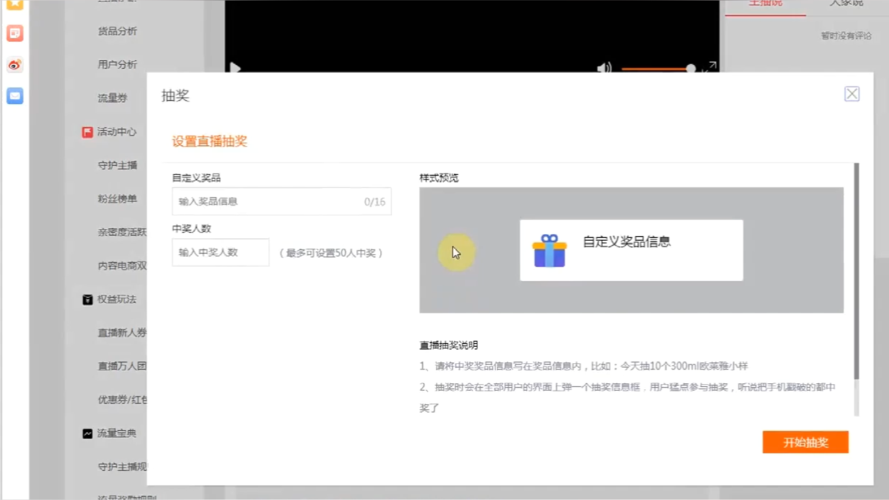Viewport: 889px width, 500px height.
Task: Click the 开始抽奖 button
Action: [x=805, y=442]
